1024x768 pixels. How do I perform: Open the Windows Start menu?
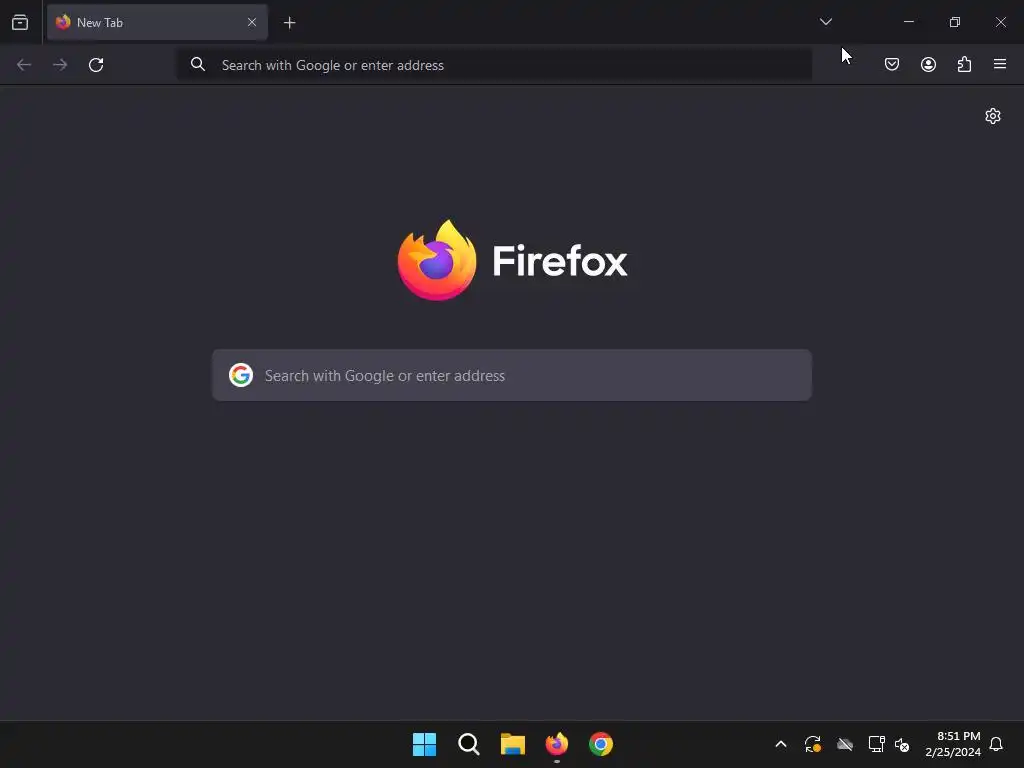424,744
